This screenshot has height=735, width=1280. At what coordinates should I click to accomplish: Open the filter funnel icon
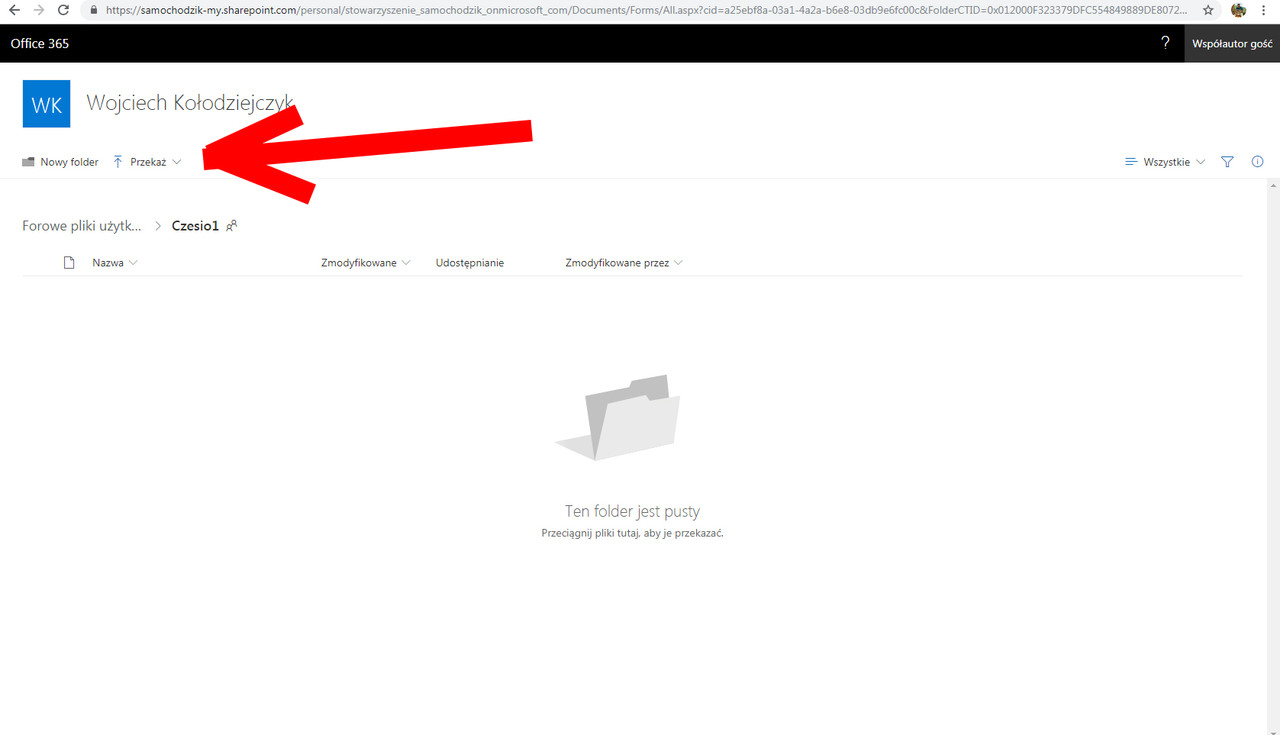pos(1227,161)
